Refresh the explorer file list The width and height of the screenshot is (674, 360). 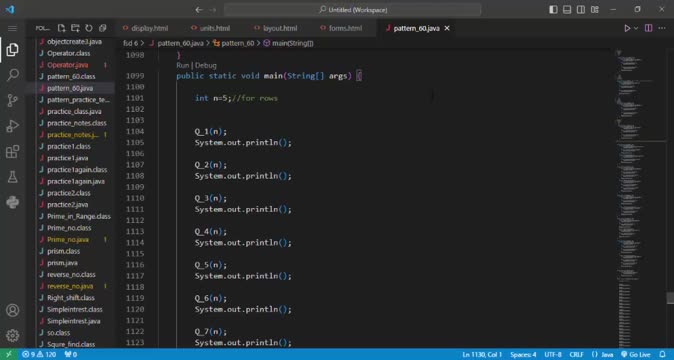(89, 28)
